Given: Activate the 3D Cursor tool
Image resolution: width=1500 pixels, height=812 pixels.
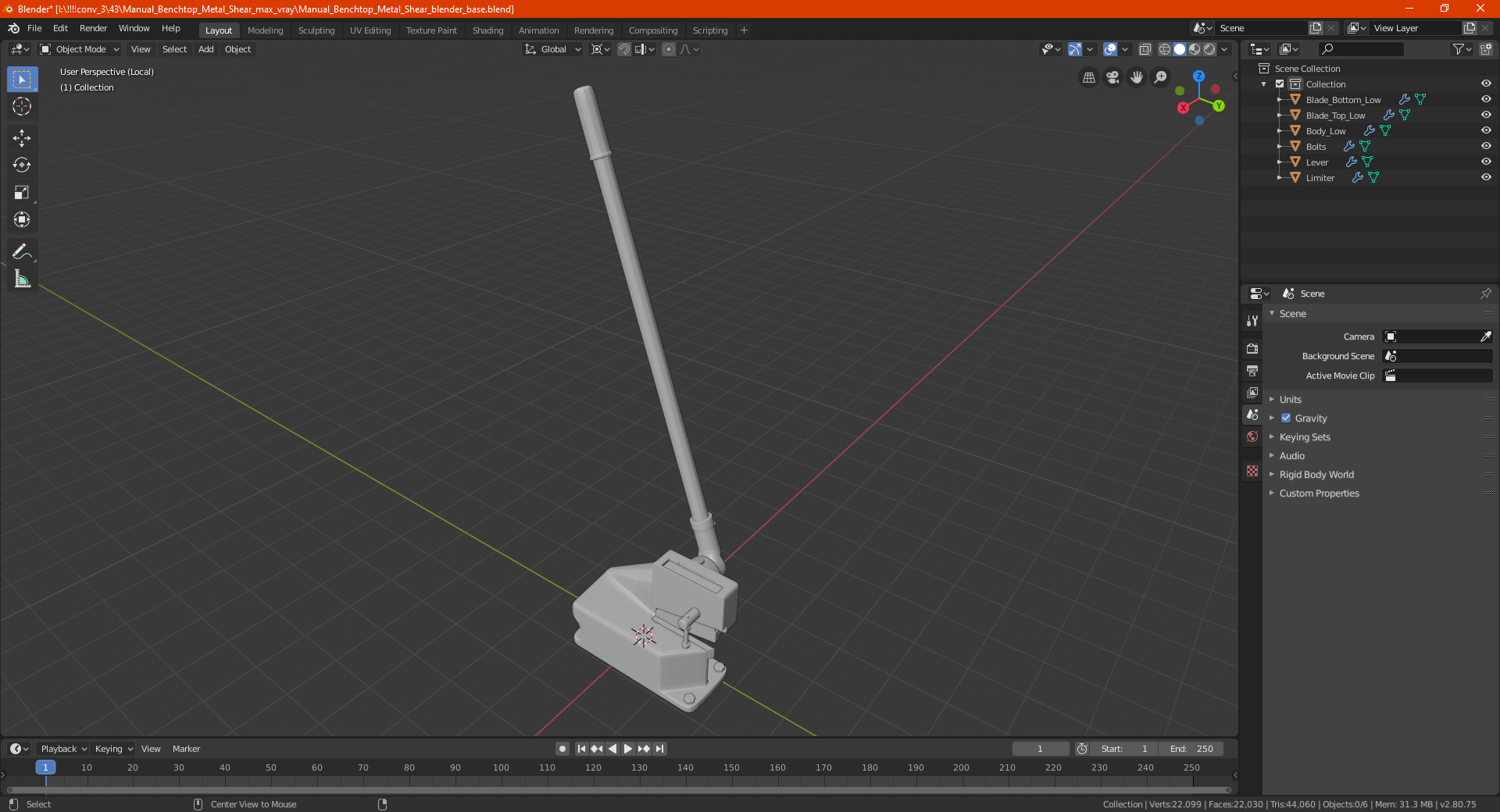Looking at the screenshot, I should click(x=22, y=106).
